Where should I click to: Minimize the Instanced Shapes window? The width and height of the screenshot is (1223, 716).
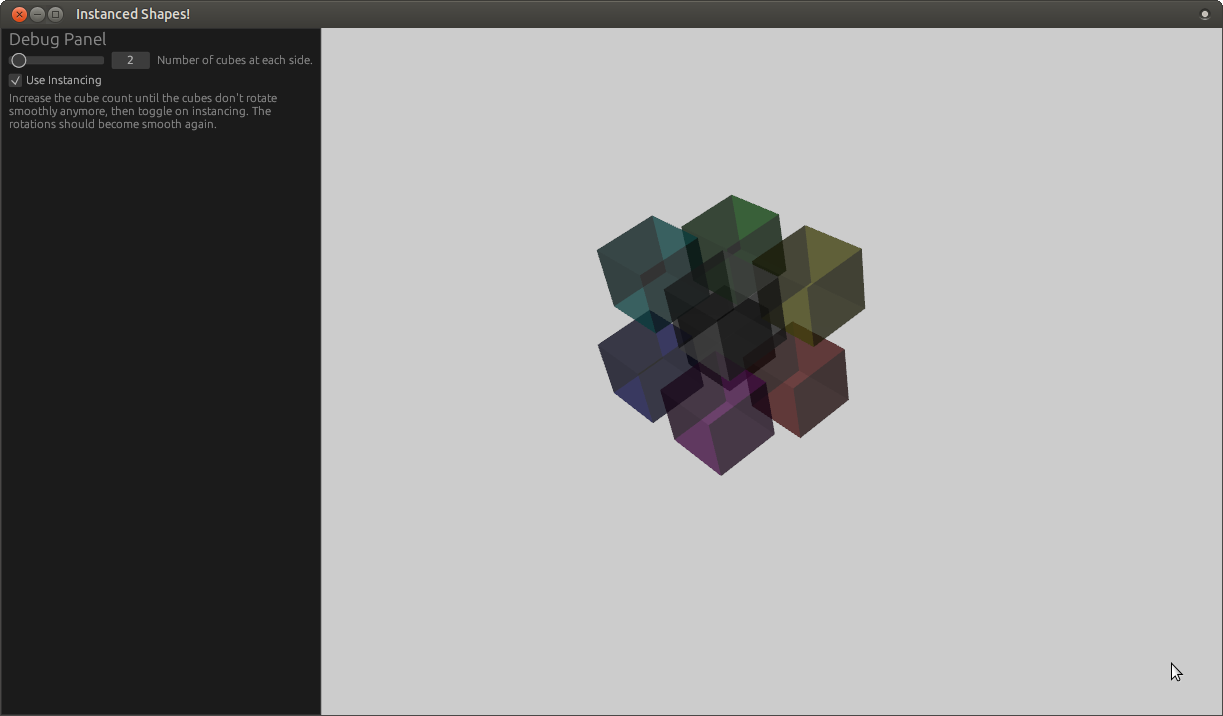click(37, 14)
